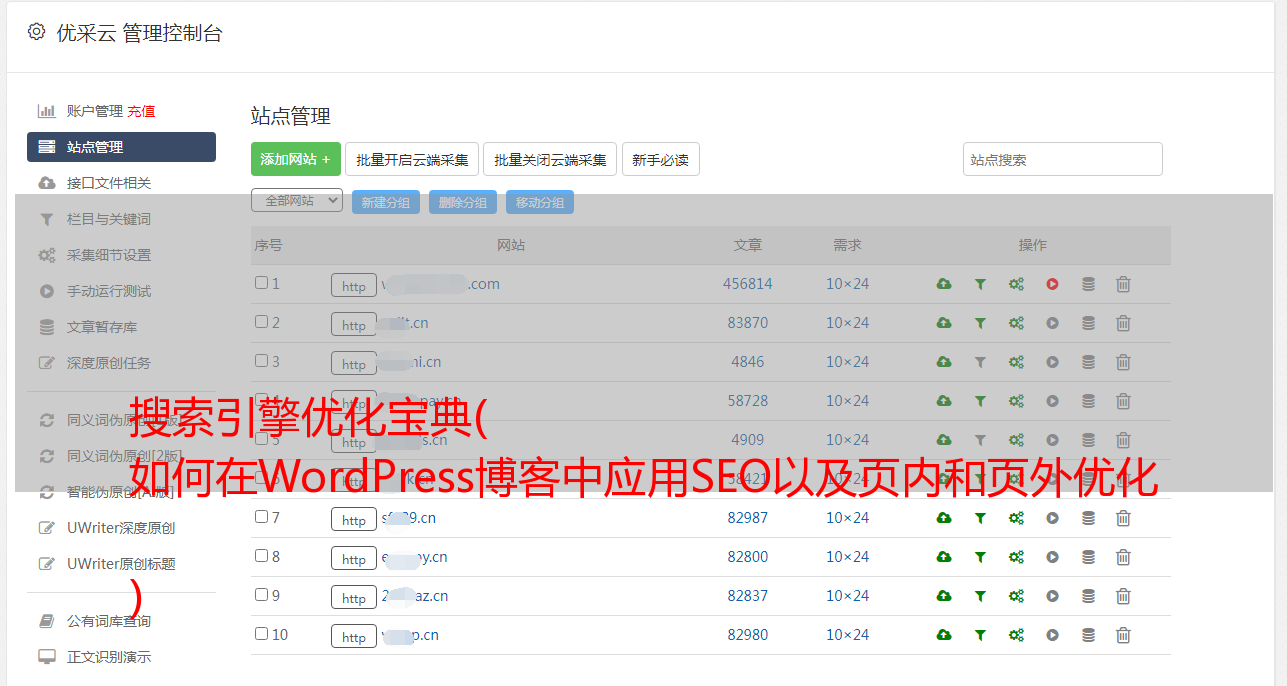Click the gray filter icon in row 3
The height and width of the screenshot is (686, 1287).
[980, 362]
